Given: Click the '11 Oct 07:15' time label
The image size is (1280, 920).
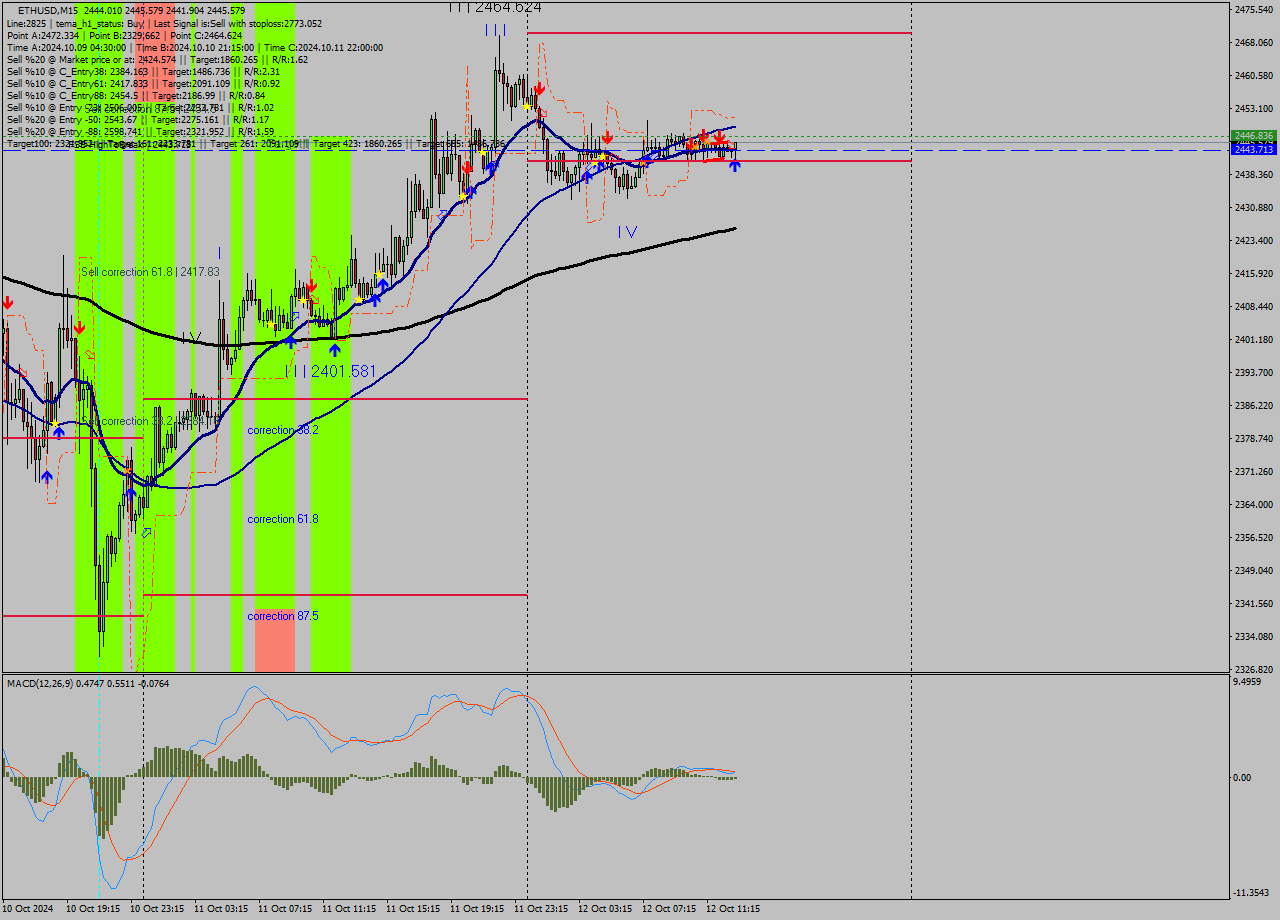Looking at the screenshot, I should tap(285, 909).
